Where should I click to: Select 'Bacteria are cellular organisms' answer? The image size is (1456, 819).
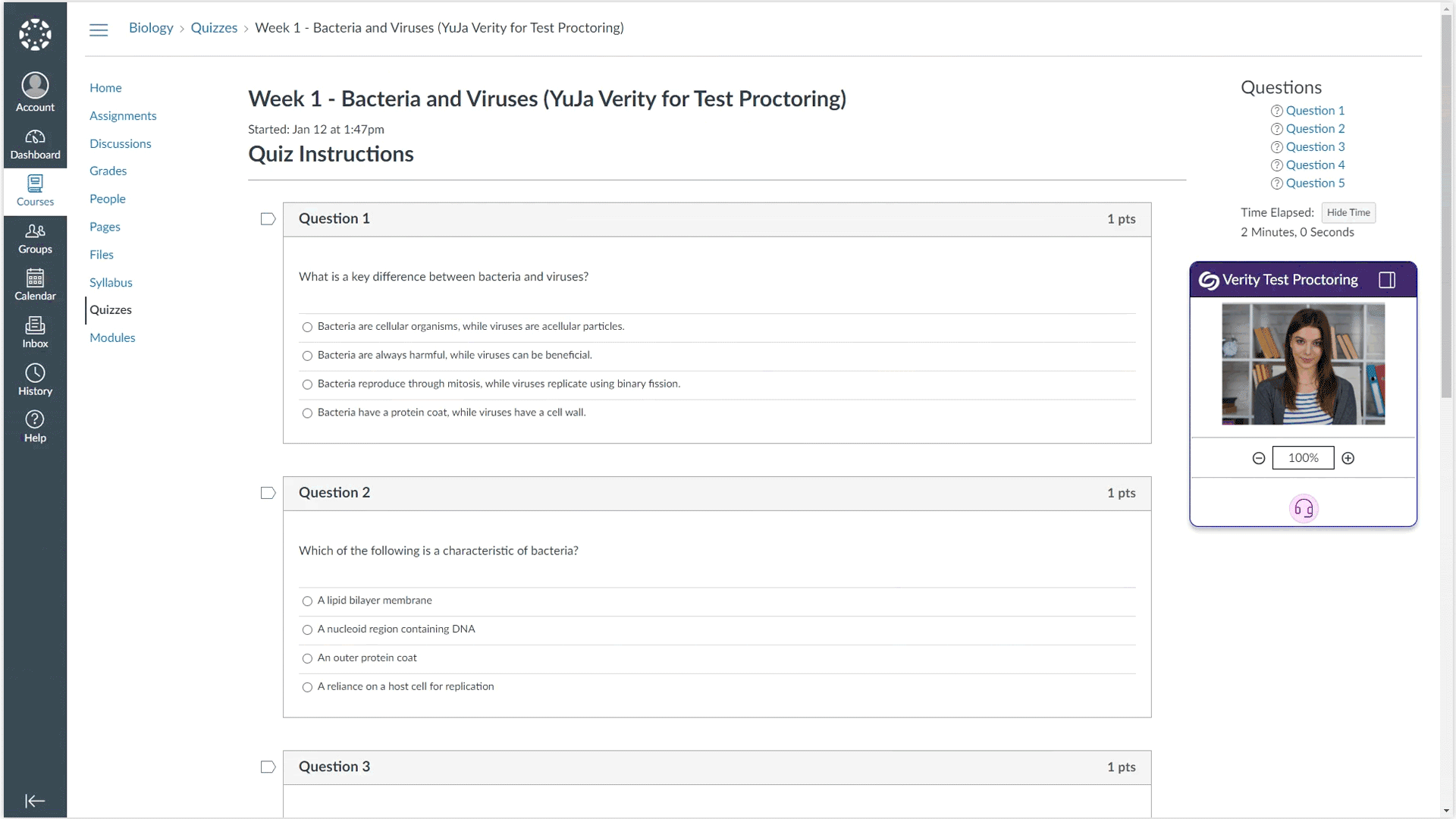click(307, 327)
